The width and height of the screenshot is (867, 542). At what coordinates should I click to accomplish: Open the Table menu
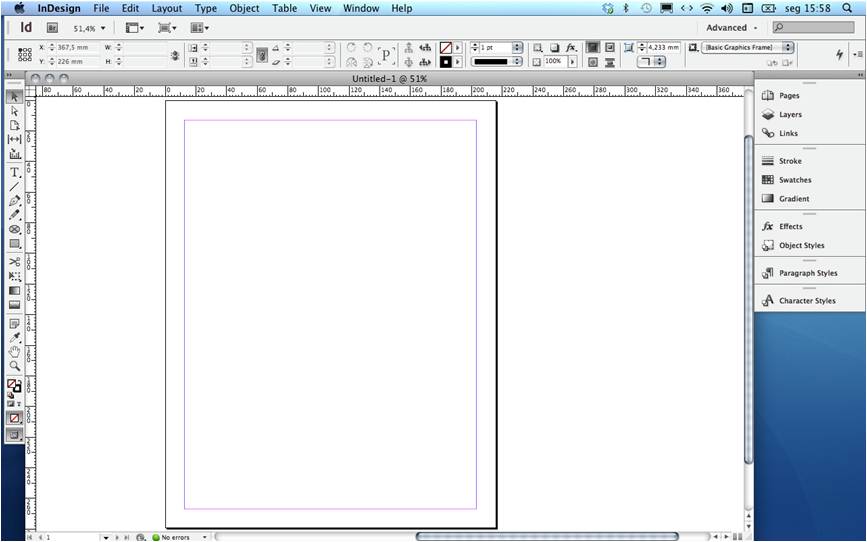284,8
